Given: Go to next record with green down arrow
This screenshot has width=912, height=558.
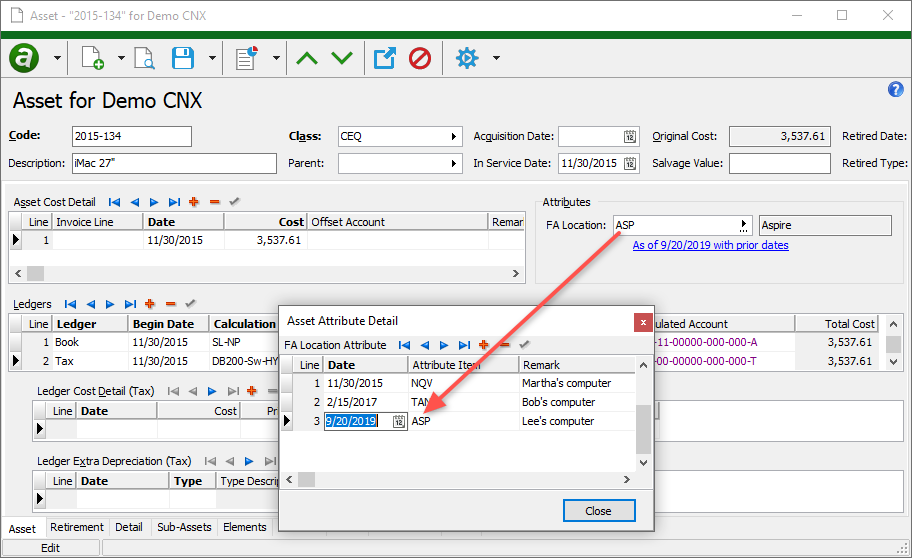Looking at the screenshot, I should [x=342, y=58].
